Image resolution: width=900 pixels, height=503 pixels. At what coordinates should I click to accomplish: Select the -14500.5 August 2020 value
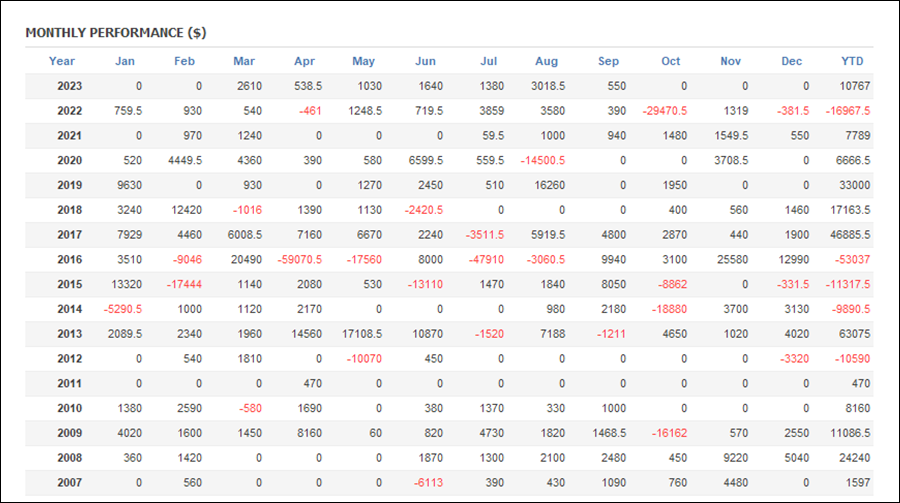pos(542,161)
